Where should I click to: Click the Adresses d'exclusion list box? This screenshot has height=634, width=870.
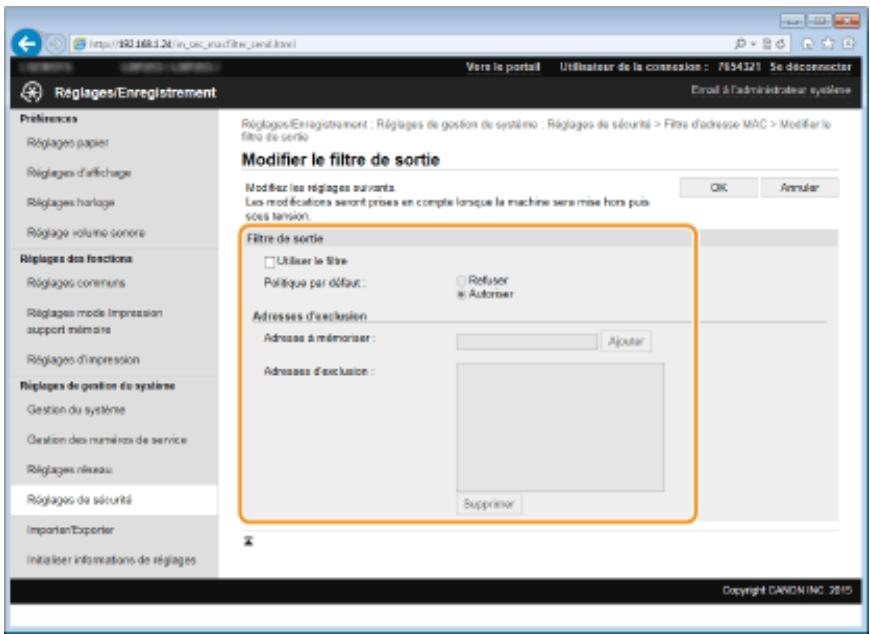click(x=560, y=427)
